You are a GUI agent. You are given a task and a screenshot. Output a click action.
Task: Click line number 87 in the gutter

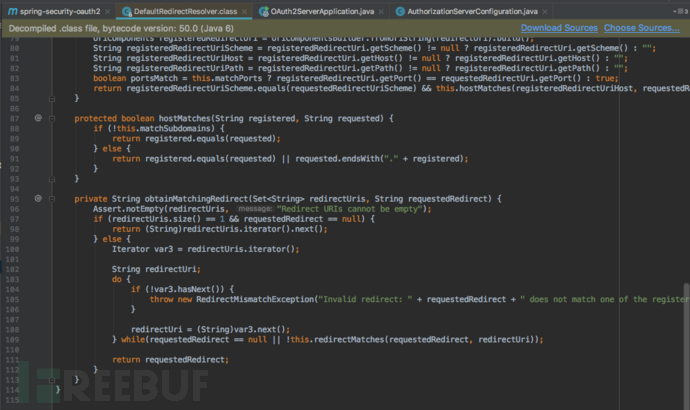[x=14, y=118]
